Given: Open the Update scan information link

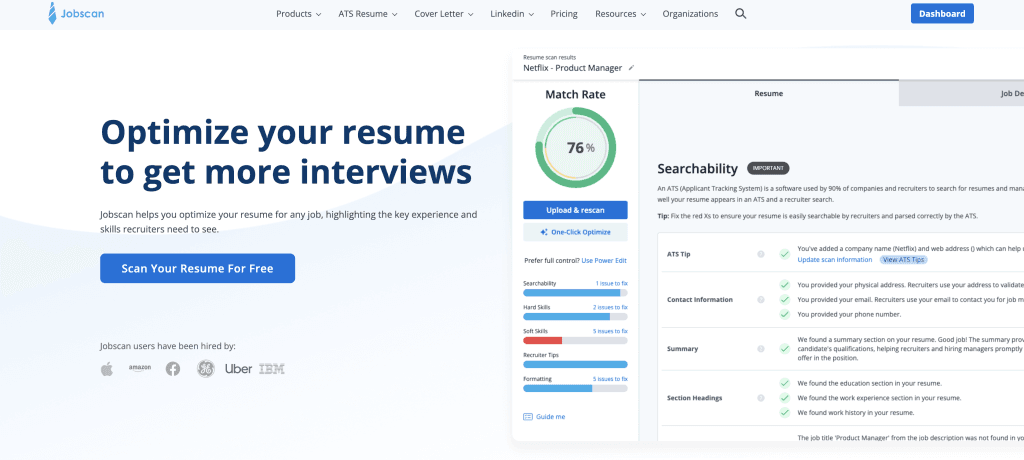Looking at the screenshot, I should click(x=835, y=260).
